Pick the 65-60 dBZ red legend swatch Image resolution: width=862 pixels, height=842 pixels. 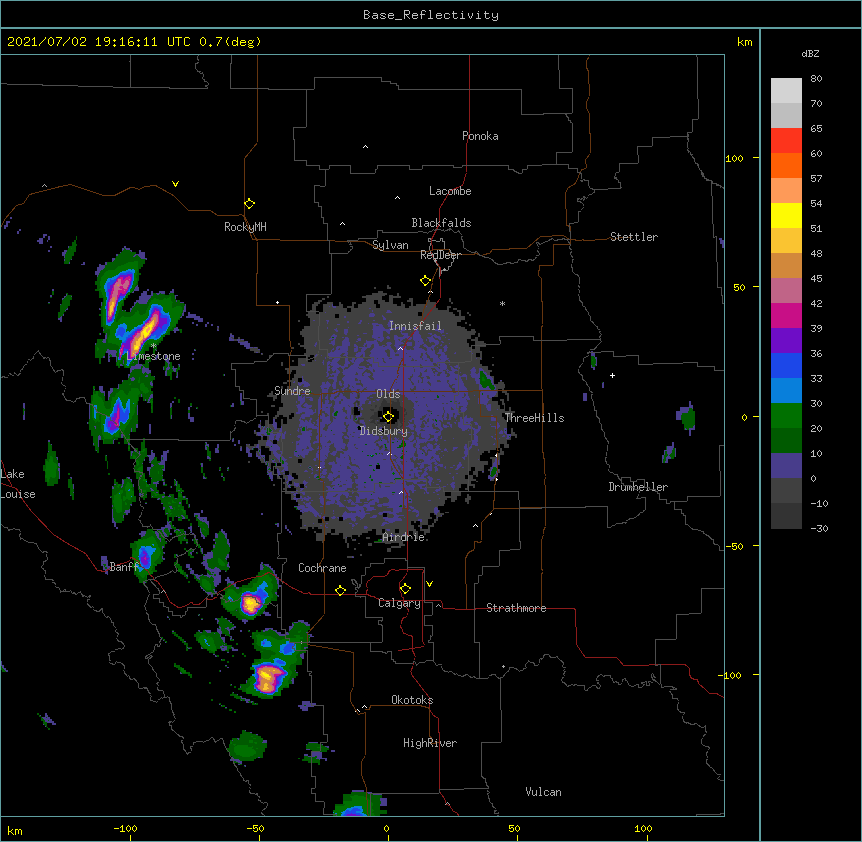click(x=786, y=141)
